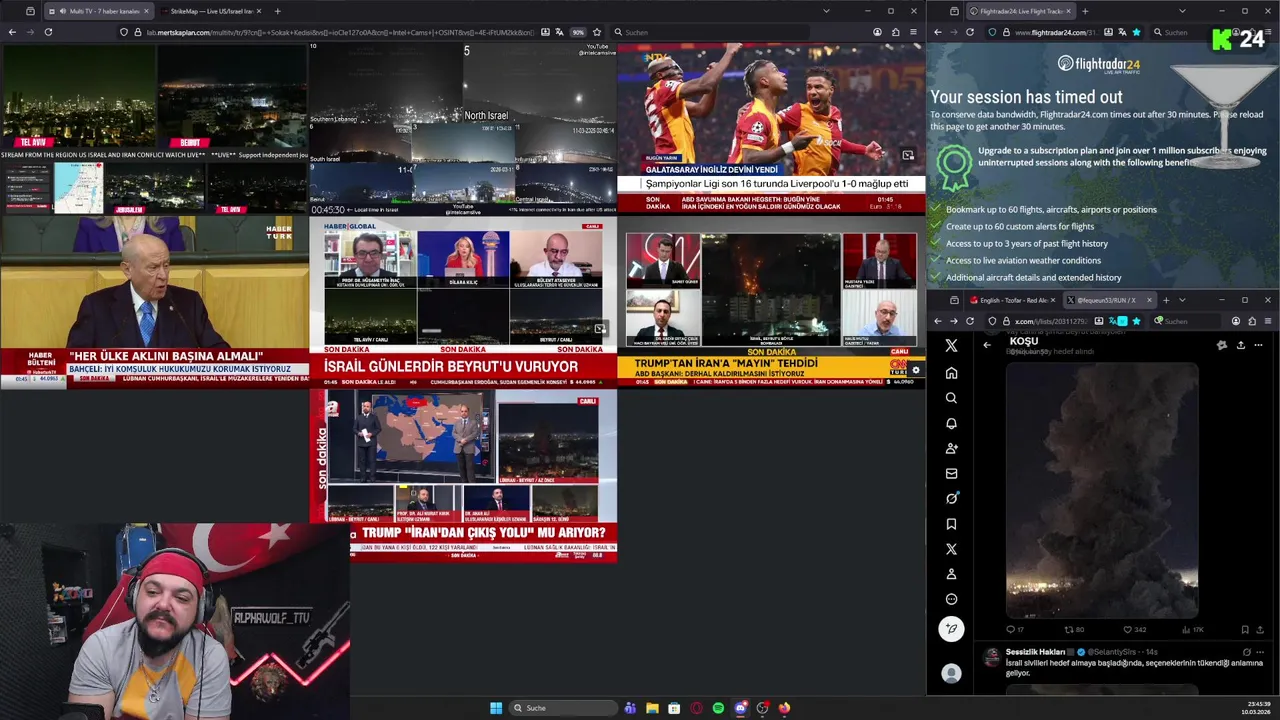Open Profile icon in X sidebar
The width and height of the screenshot is (1280, 720).
click(x=951, y=574)
